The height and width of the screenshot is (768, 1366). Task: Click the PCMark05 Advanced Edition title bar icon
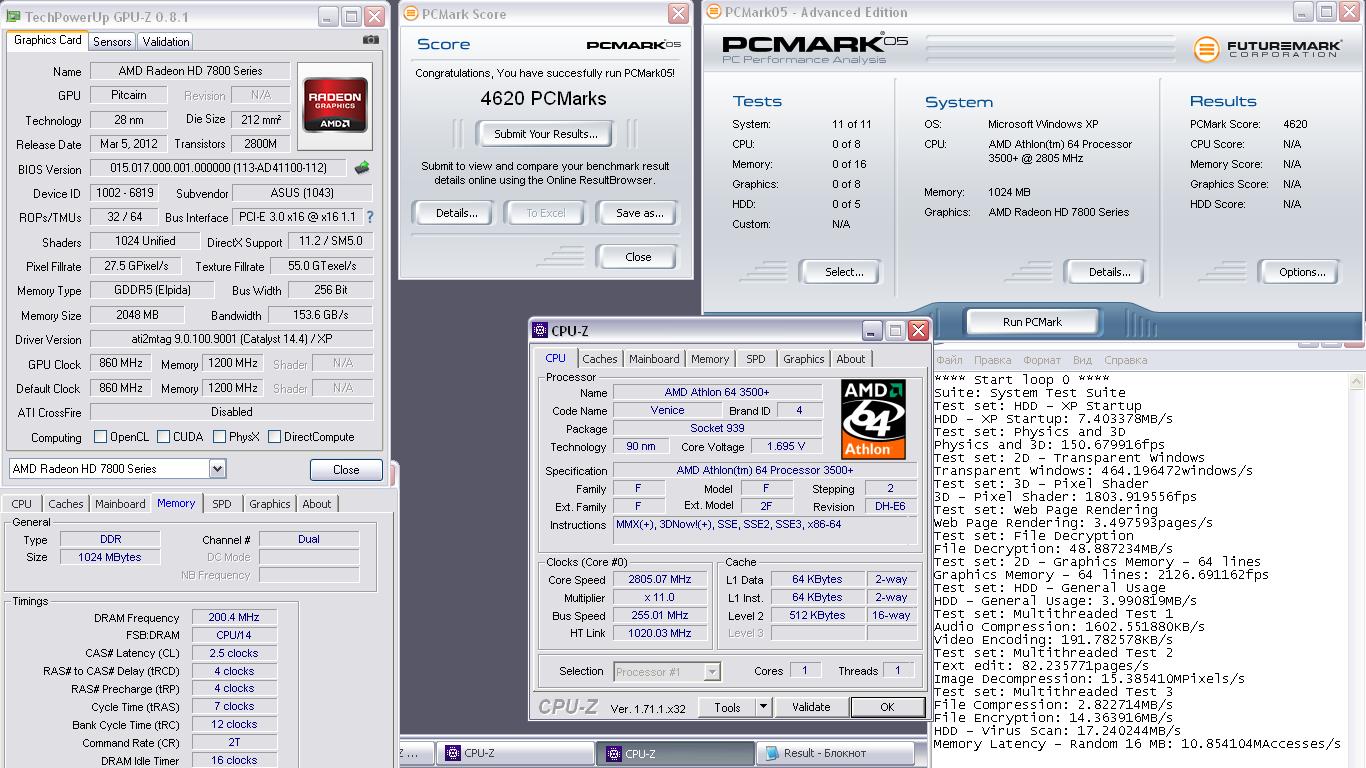[x=713, y=12]
